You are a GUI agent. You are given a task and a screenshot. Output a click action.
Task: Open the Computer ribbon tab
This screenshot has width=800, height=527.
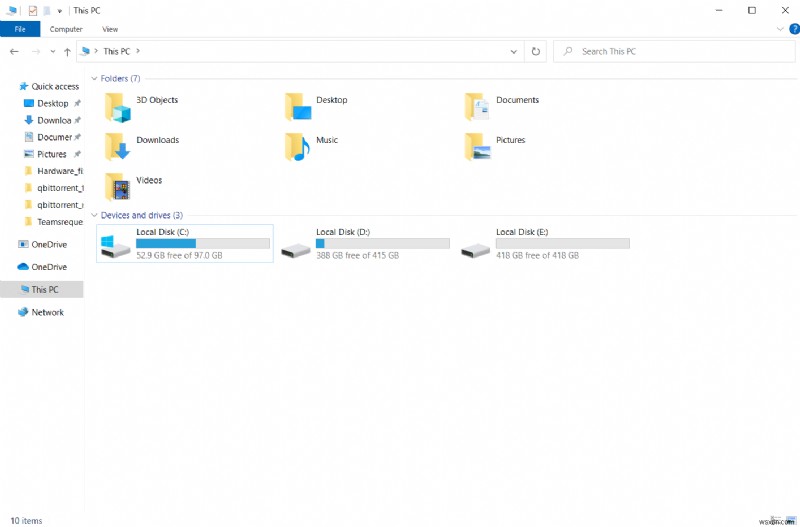(x=66, y=29)
